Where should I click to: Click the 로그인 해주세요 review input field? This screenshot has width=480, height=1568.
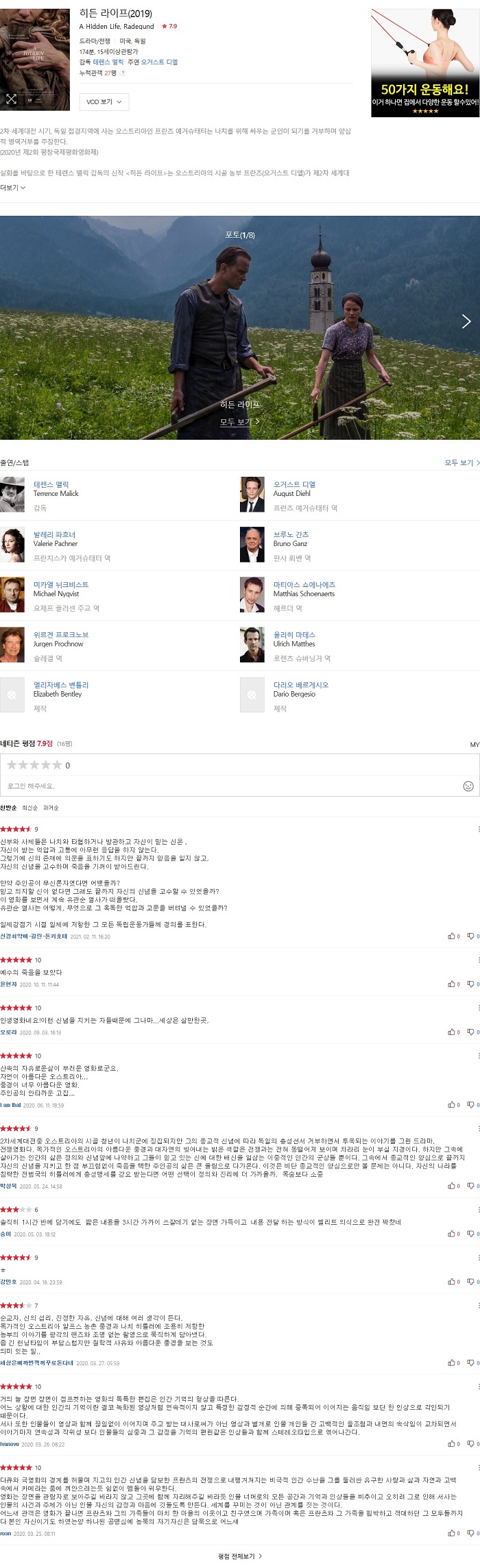coord(230,786)
